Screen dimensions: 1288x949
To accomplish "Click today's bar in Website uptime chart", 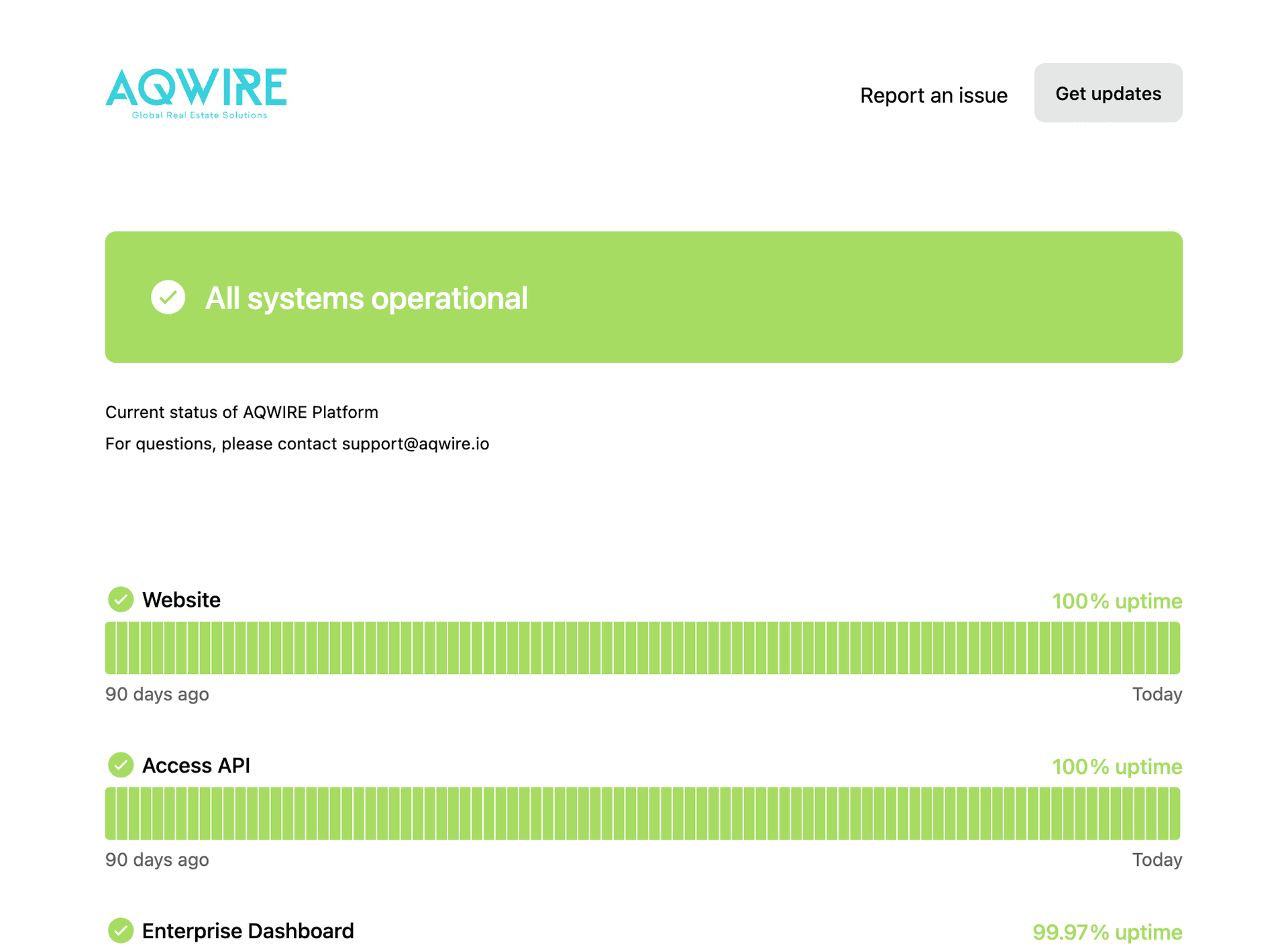I will click(1175, 648).
